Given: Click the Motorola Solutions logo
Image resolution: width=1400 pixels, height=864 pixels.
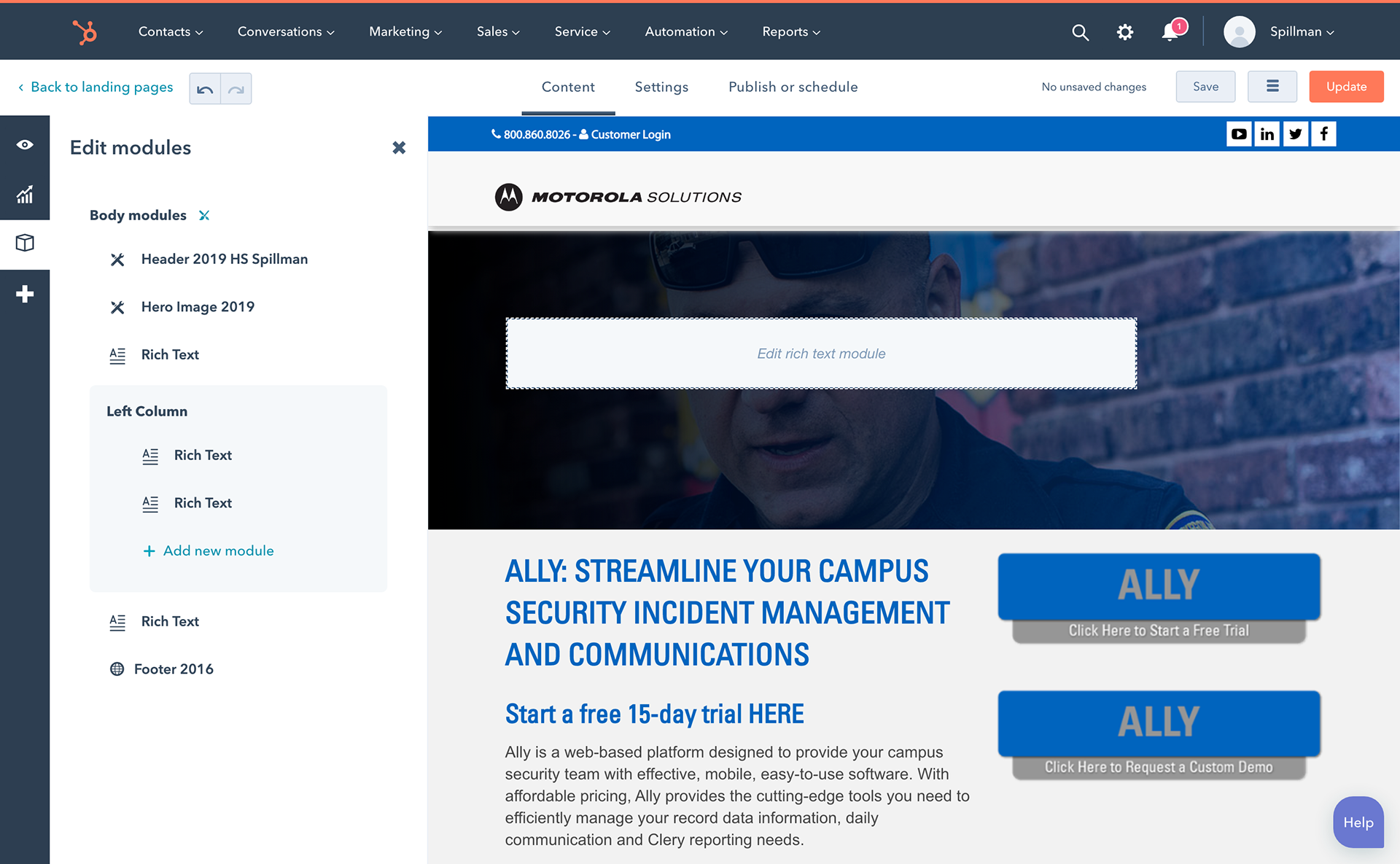Looking at the screenshot, I should tap(618, 197).
